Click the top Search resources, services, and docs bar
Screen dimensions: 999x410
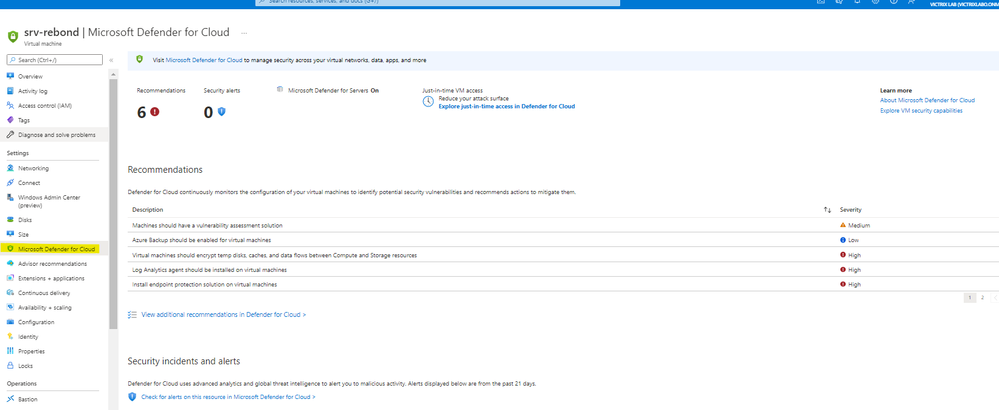click(438, 3)
